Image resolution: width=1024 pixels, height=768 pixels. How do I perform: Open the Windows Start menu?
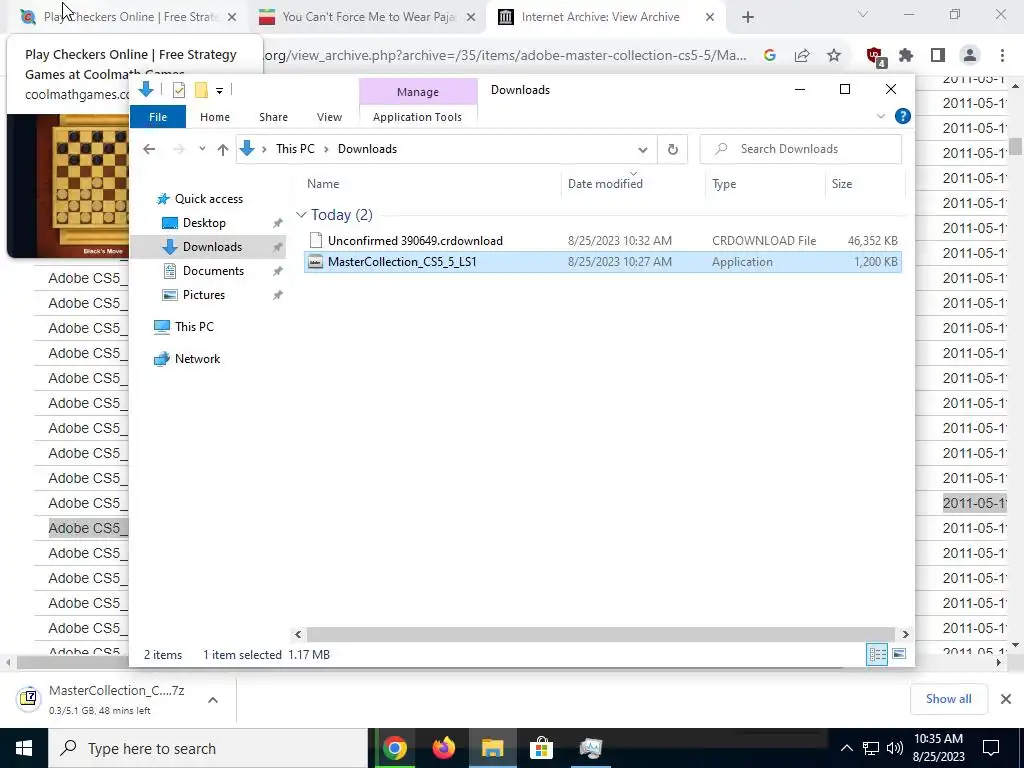pos(24,748)
